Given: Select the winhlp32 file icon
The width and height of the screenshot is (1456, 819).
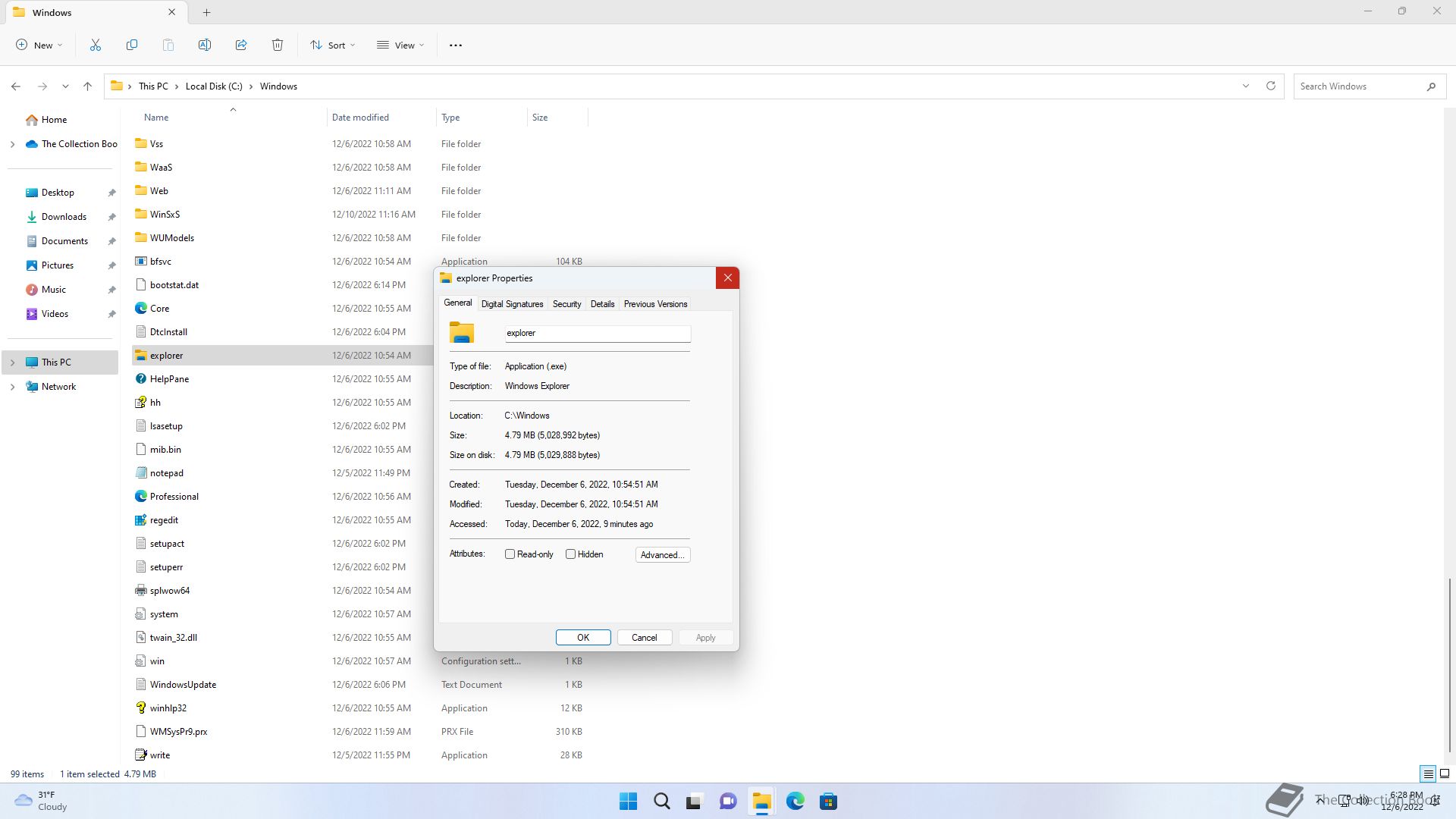Looking at the screenshot, I should [x=140, y=708].
